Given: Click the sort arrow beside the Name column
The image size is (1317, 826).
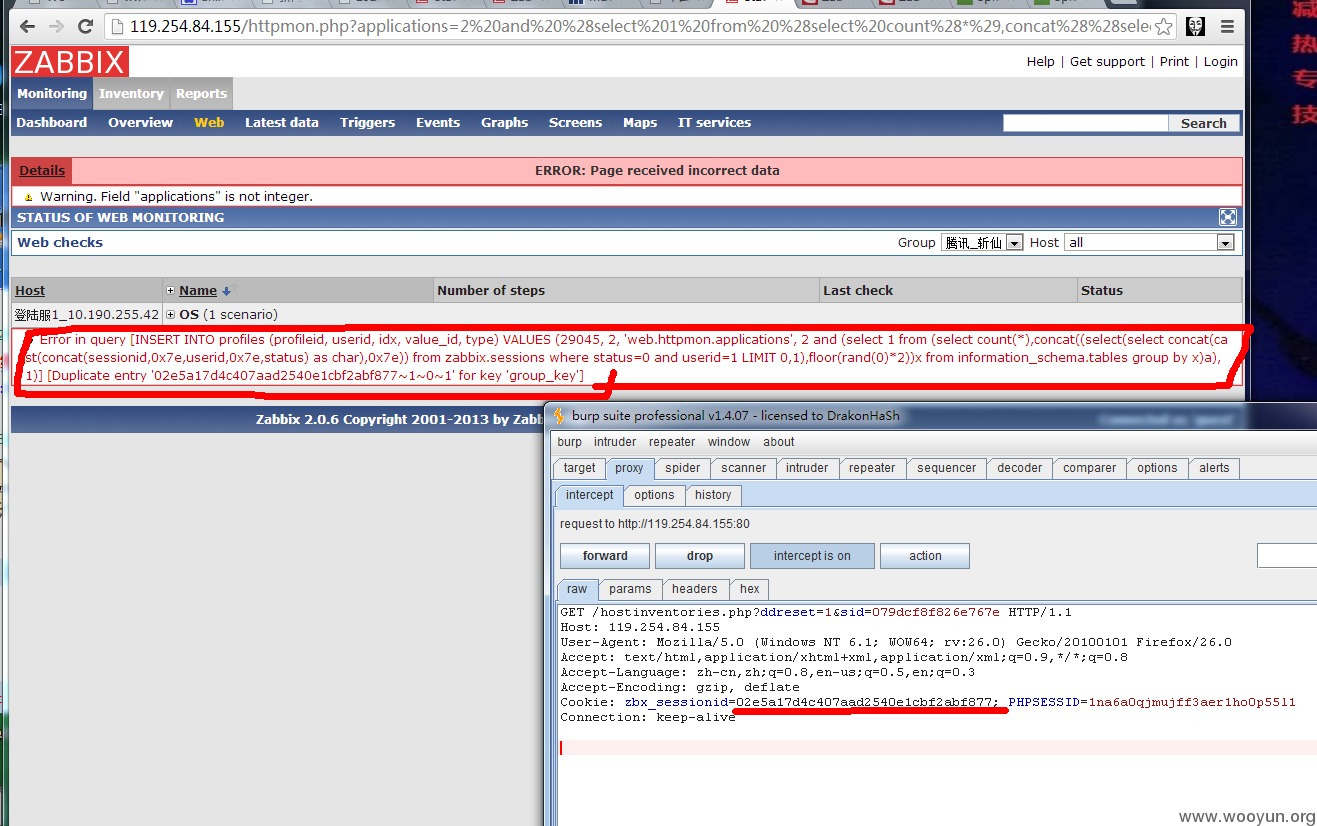Looking at the screenshot, I should pos(226,291).
